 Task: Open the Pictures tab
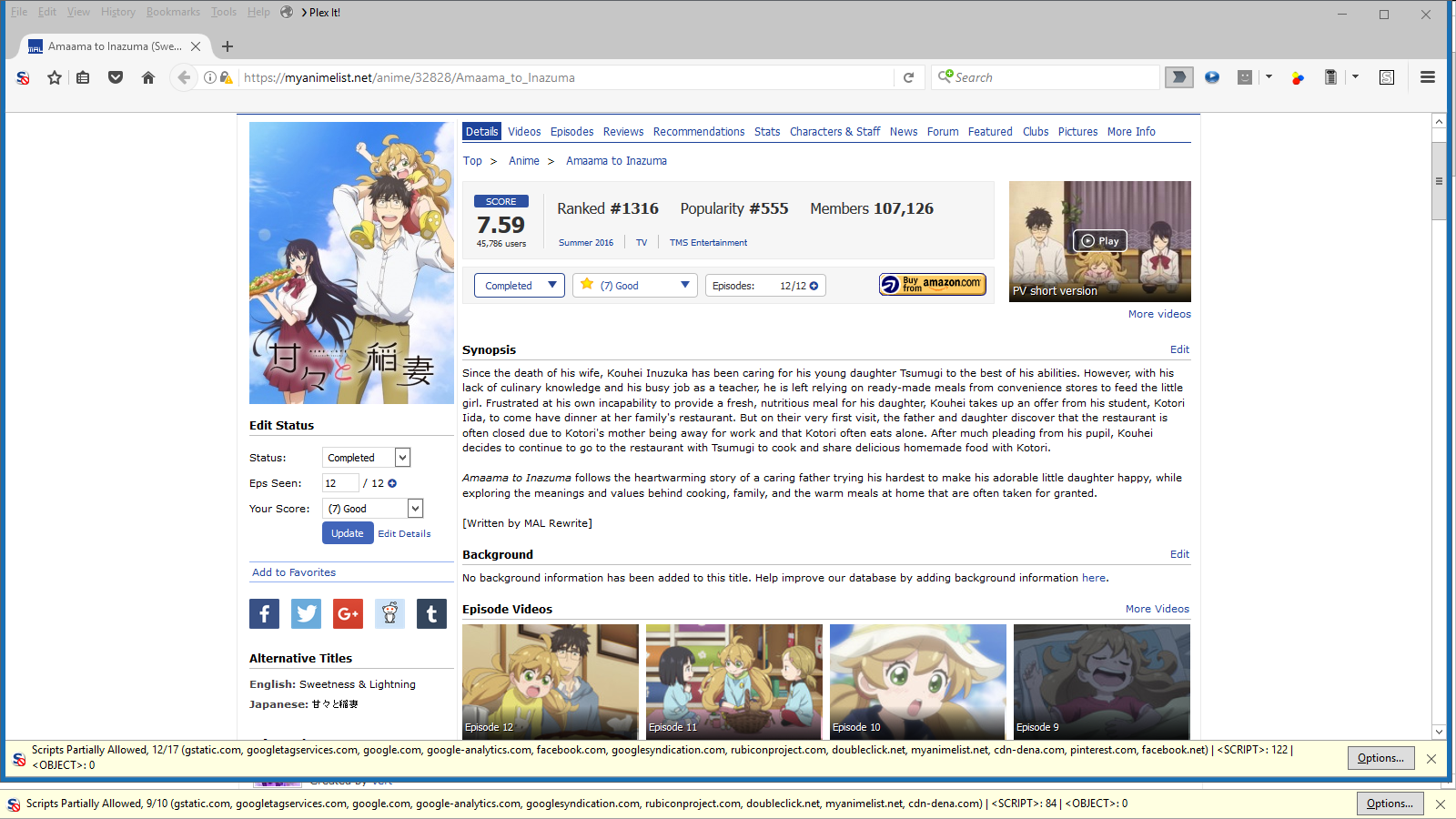(x=1077, y=132)
